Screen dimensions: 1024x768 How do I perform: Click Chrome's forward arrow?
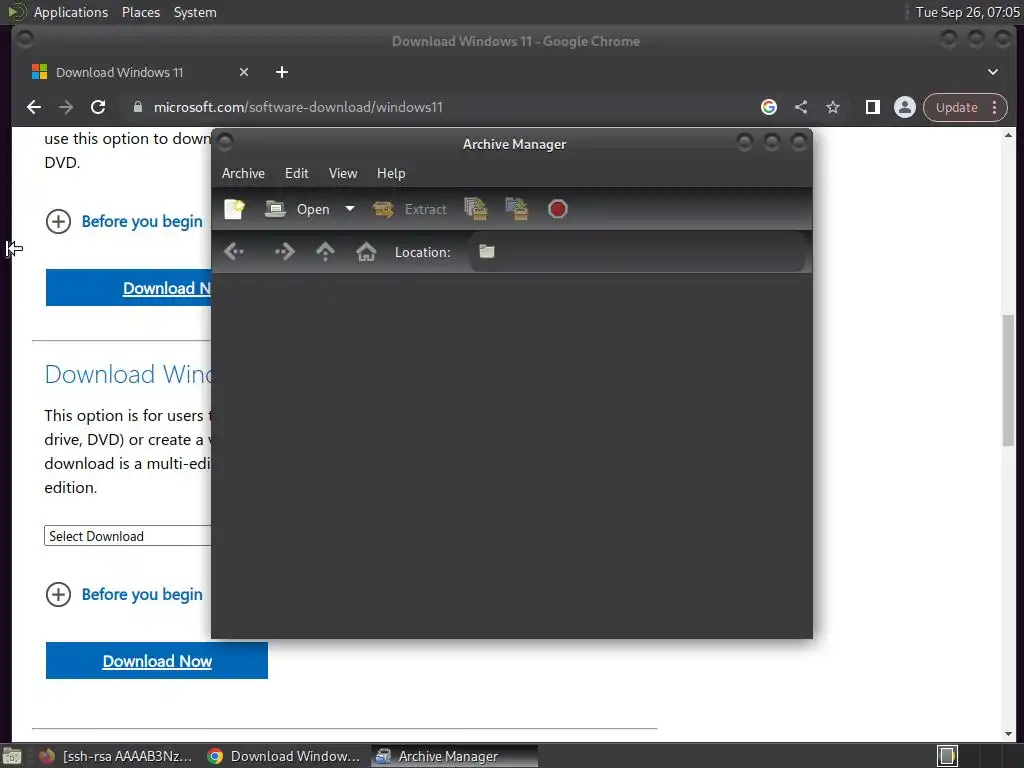[66, 107]
